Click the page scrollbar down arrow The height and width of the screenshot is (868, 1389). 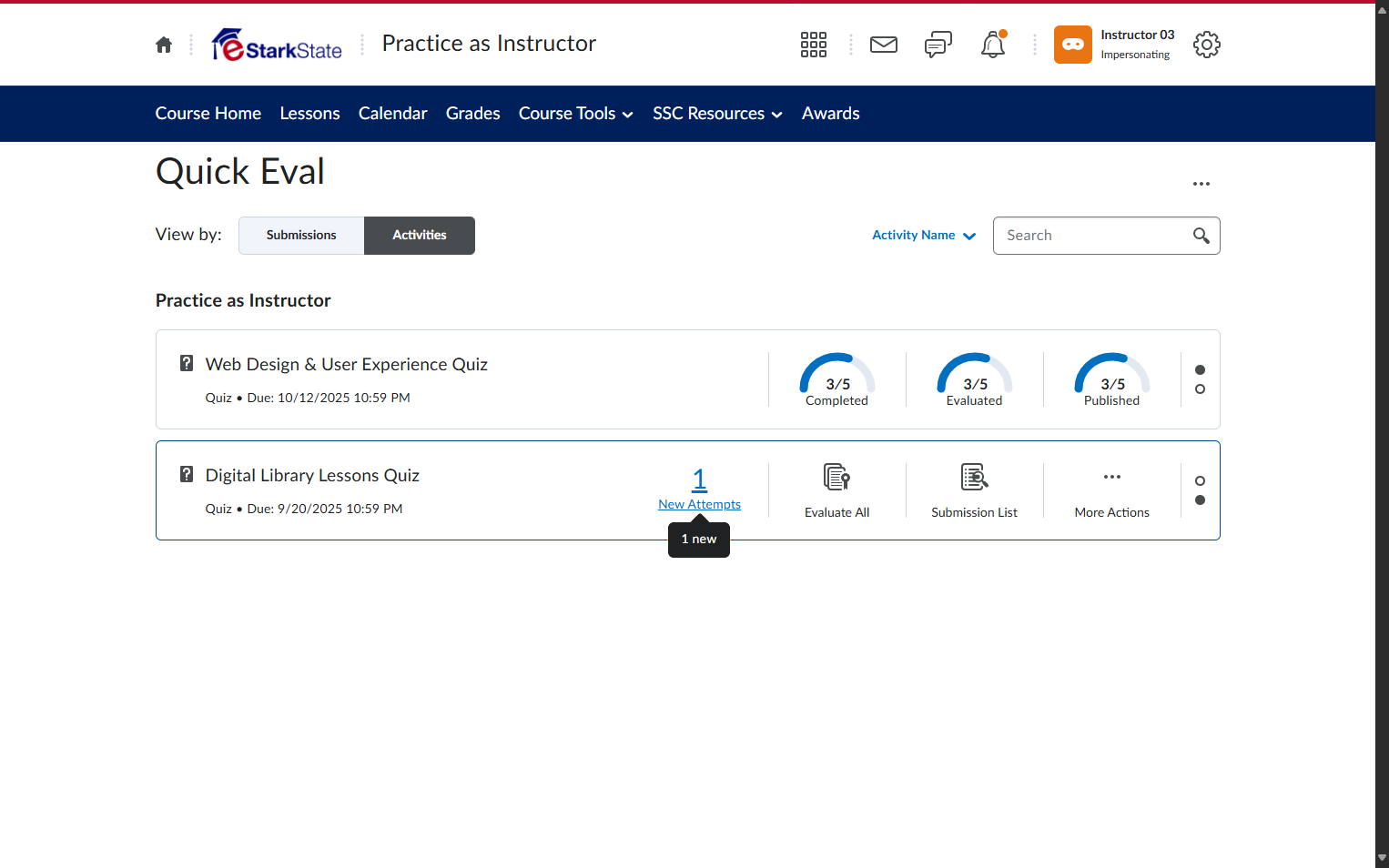1382,858
